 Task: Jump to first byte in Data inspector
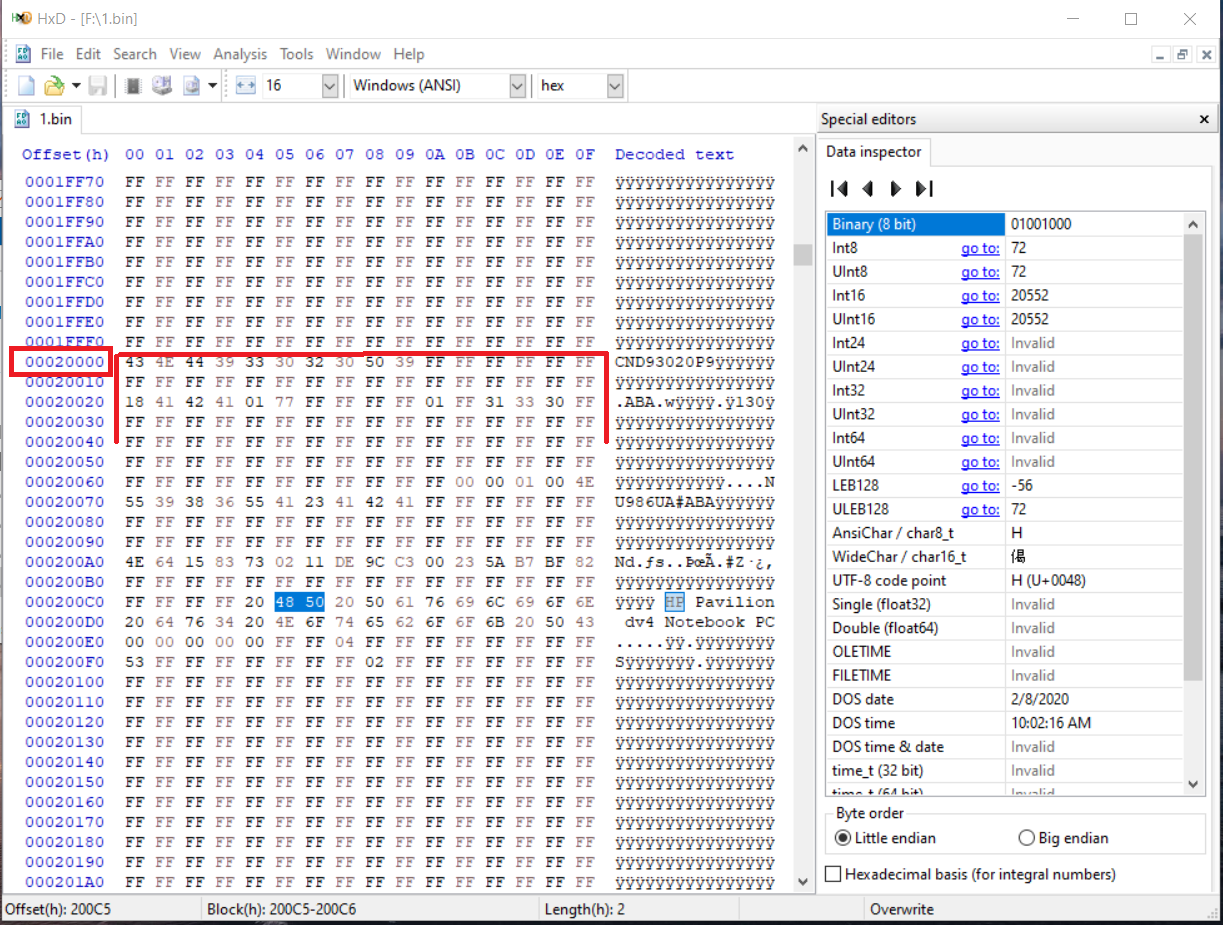[840, 188]
